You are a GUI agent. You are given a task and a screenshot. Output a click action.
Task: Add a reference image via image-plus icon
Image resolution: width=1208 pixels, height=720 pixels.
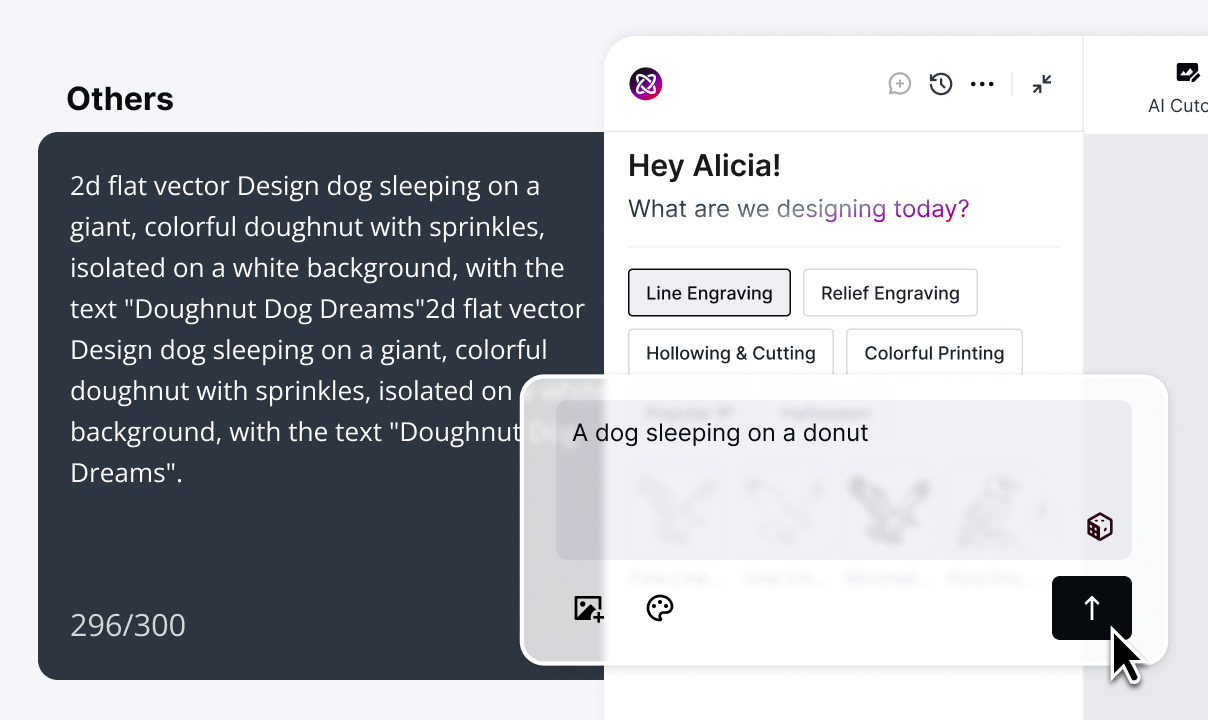(x=588, y=608)
